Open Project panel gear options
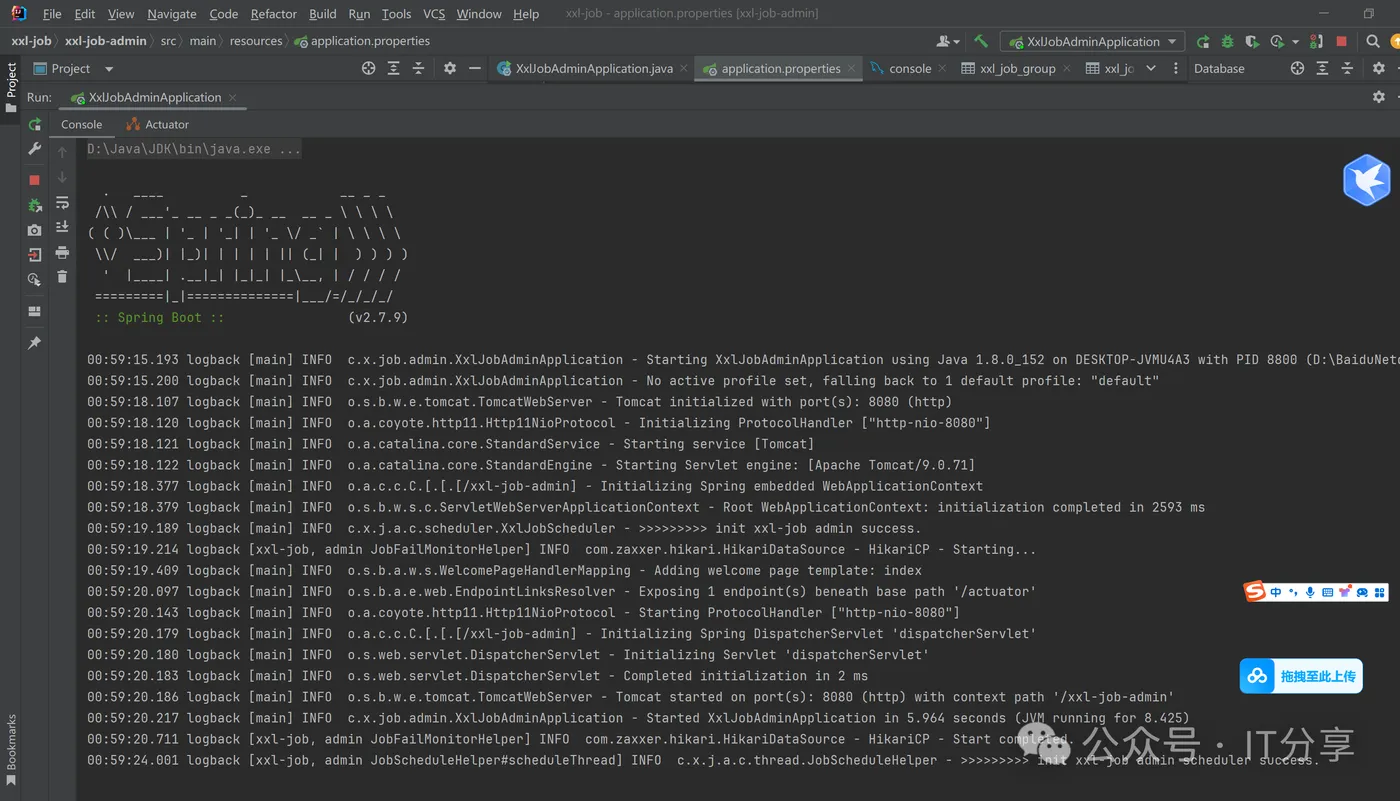This screenshot has width=1400, height=801. coord(450,68)
